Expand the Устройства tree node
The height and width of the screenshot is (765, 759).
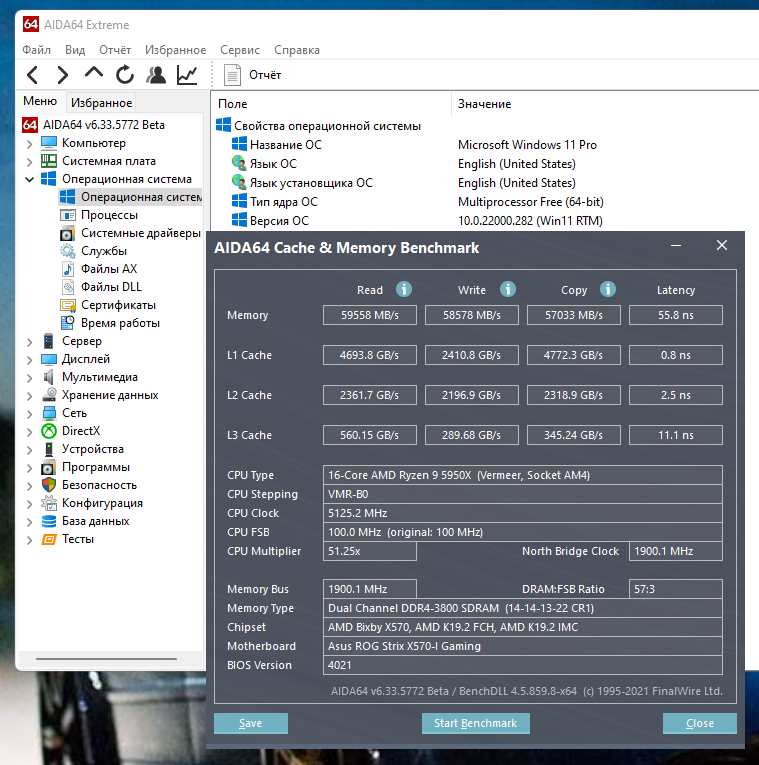click(x=29, y=450)
